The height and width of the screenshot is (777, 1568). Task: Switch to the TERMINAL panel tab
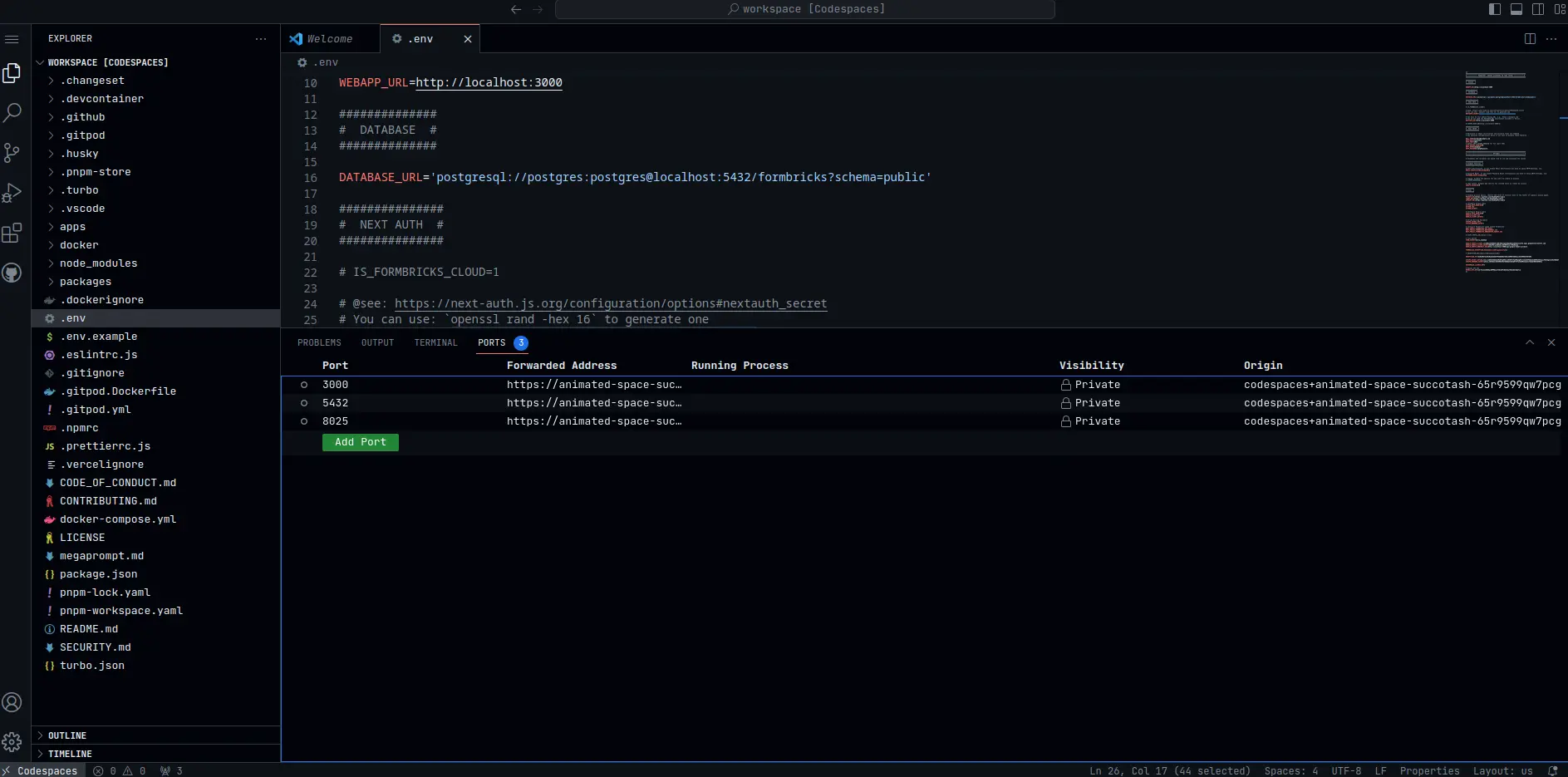tap(435, 342)
